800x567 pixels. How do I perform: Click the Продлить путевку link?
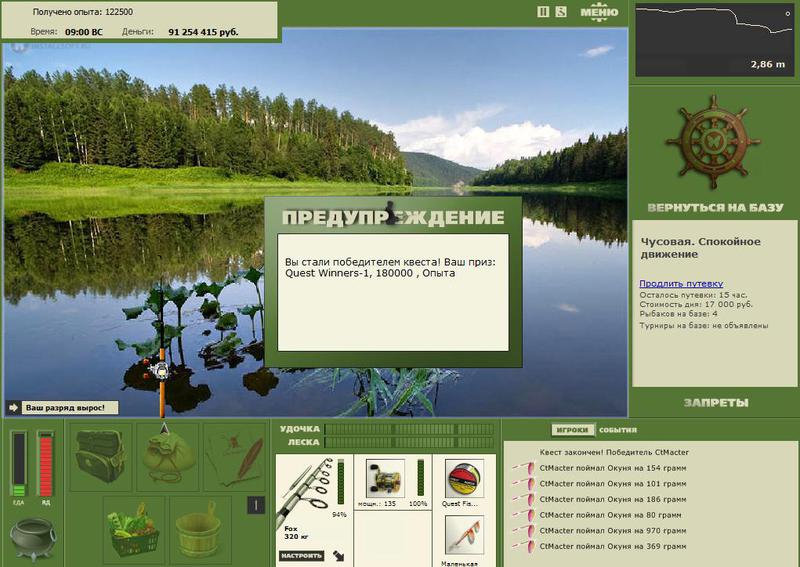[681, 284]
